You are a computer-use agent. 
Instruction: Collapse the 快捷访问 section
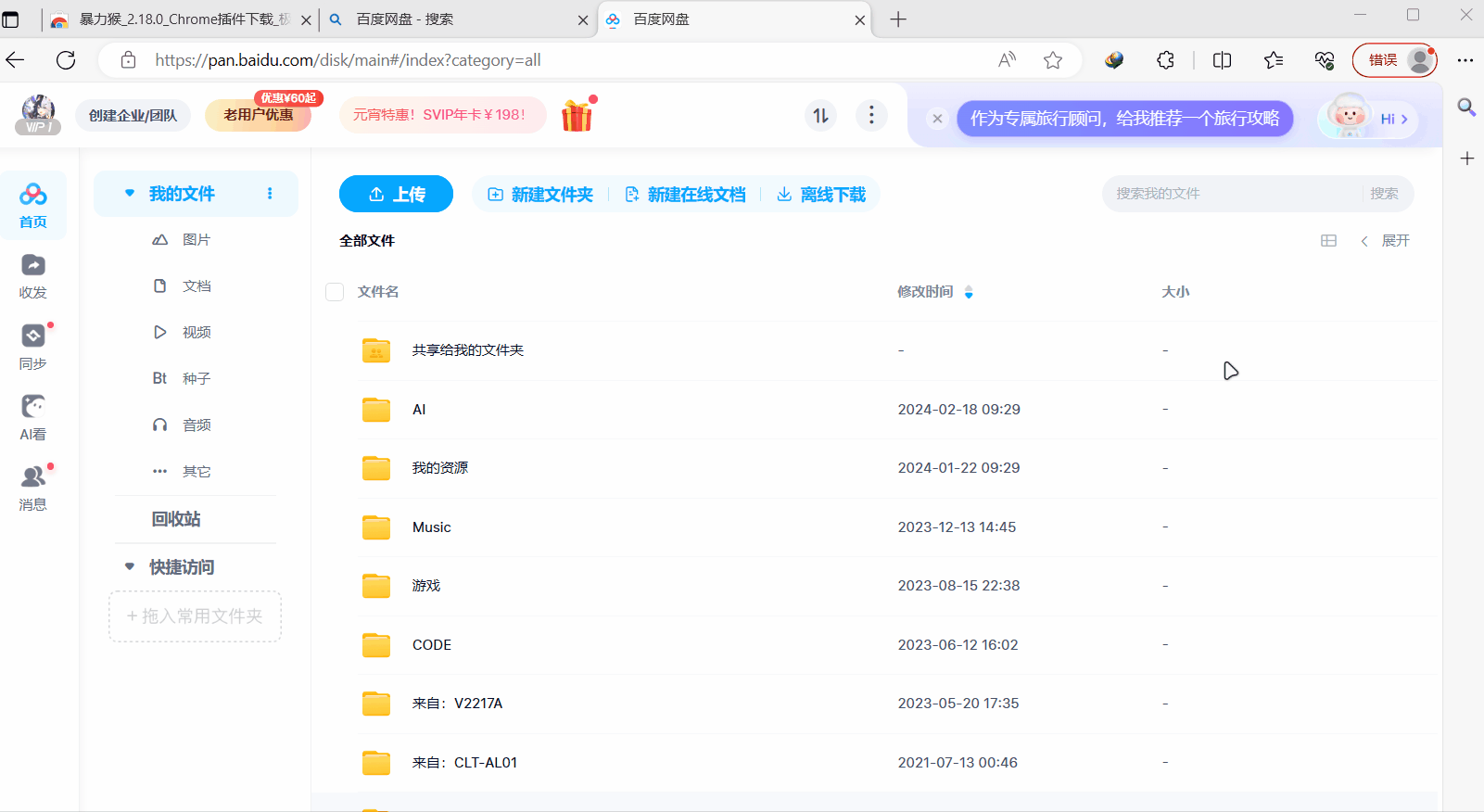(130, 566)
